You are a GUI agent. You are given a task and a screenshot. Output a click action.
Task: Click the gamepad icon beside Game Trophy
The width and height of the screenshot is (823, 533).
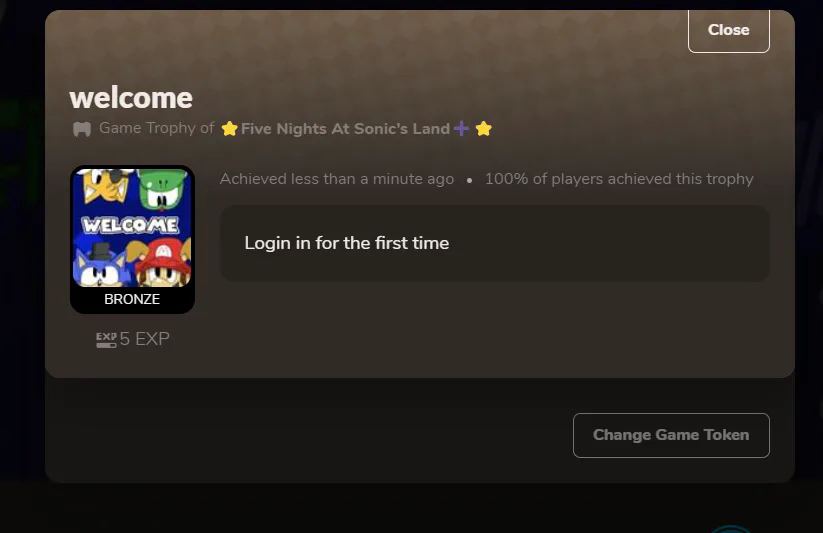pyautogui.click(x=82, y=129)
